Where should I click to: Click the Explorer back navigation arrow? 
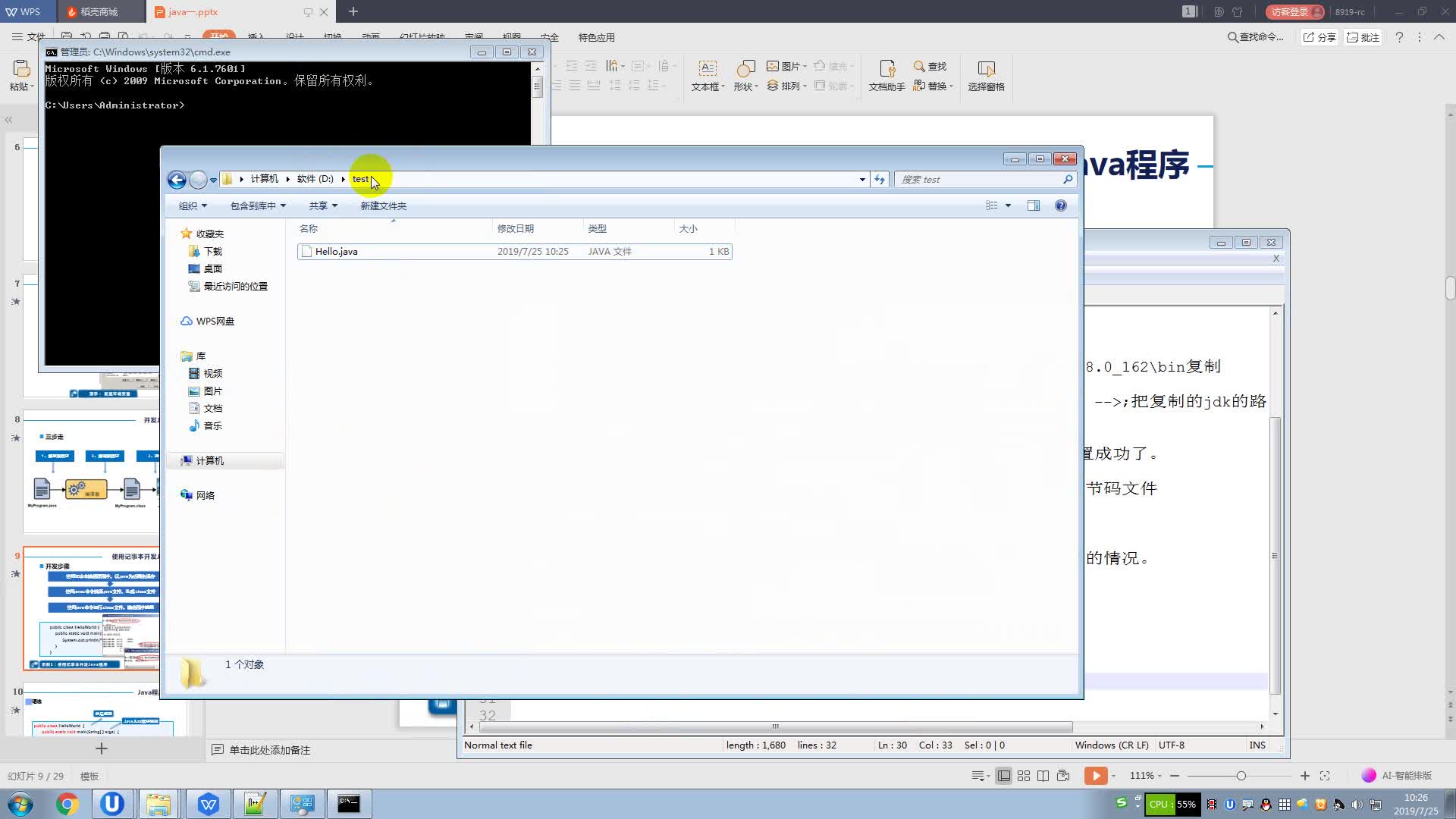(x=177, y=180)
